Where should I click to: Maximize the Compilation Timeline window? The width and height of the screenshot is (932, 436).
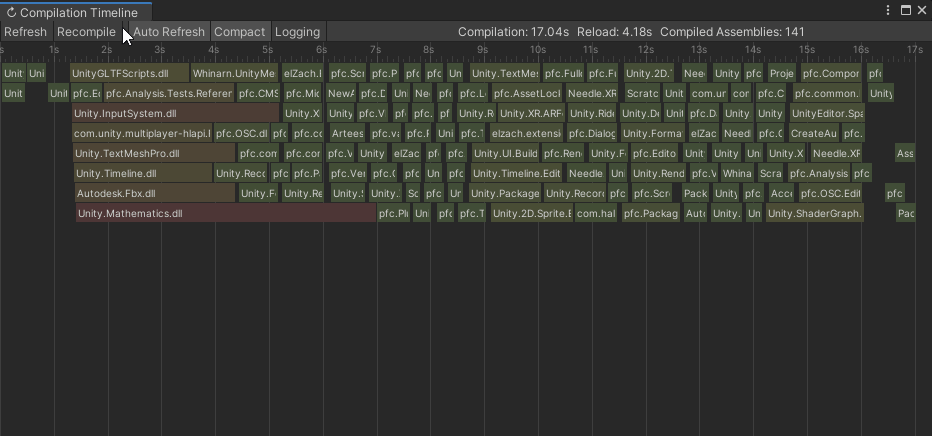(906, 11)
